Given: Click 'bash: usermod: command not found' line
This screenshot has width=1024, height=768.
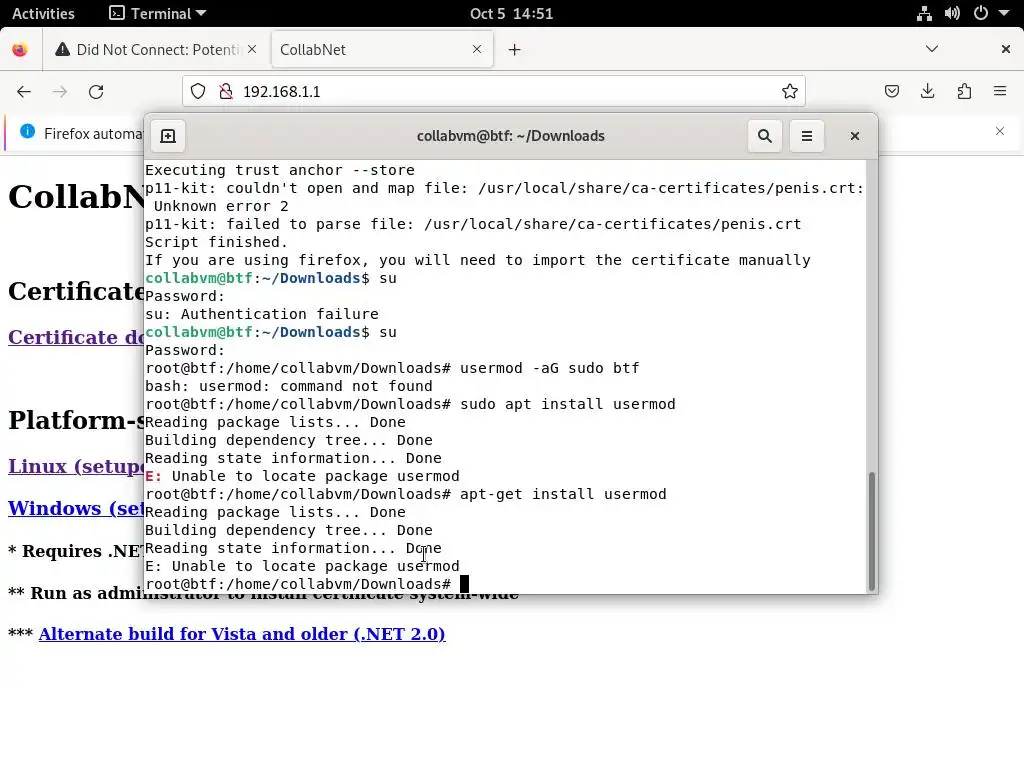Looking at the screenshot, I should (289, 386).
